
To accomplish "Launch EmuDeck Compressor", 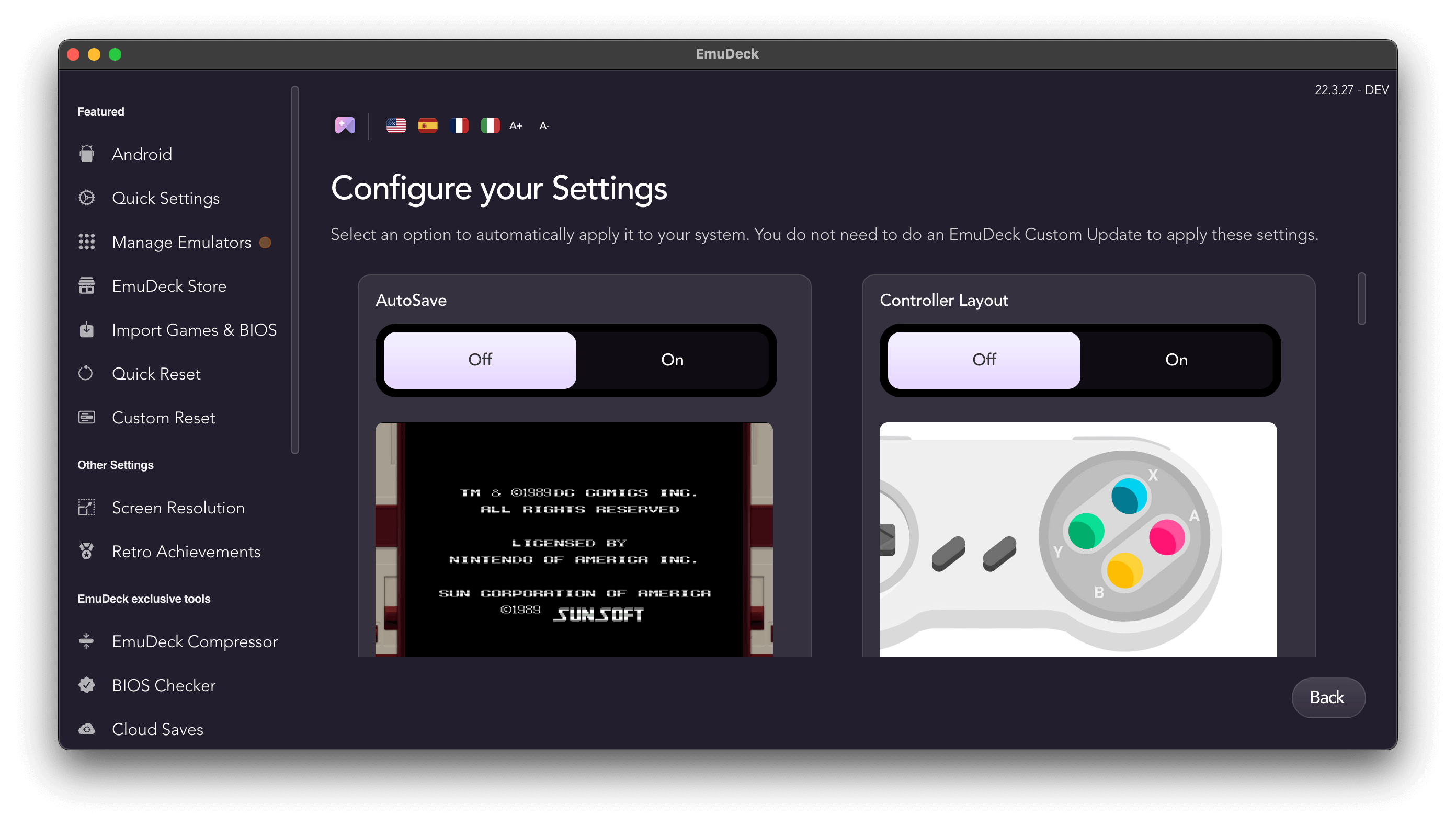I will point(195,642).
